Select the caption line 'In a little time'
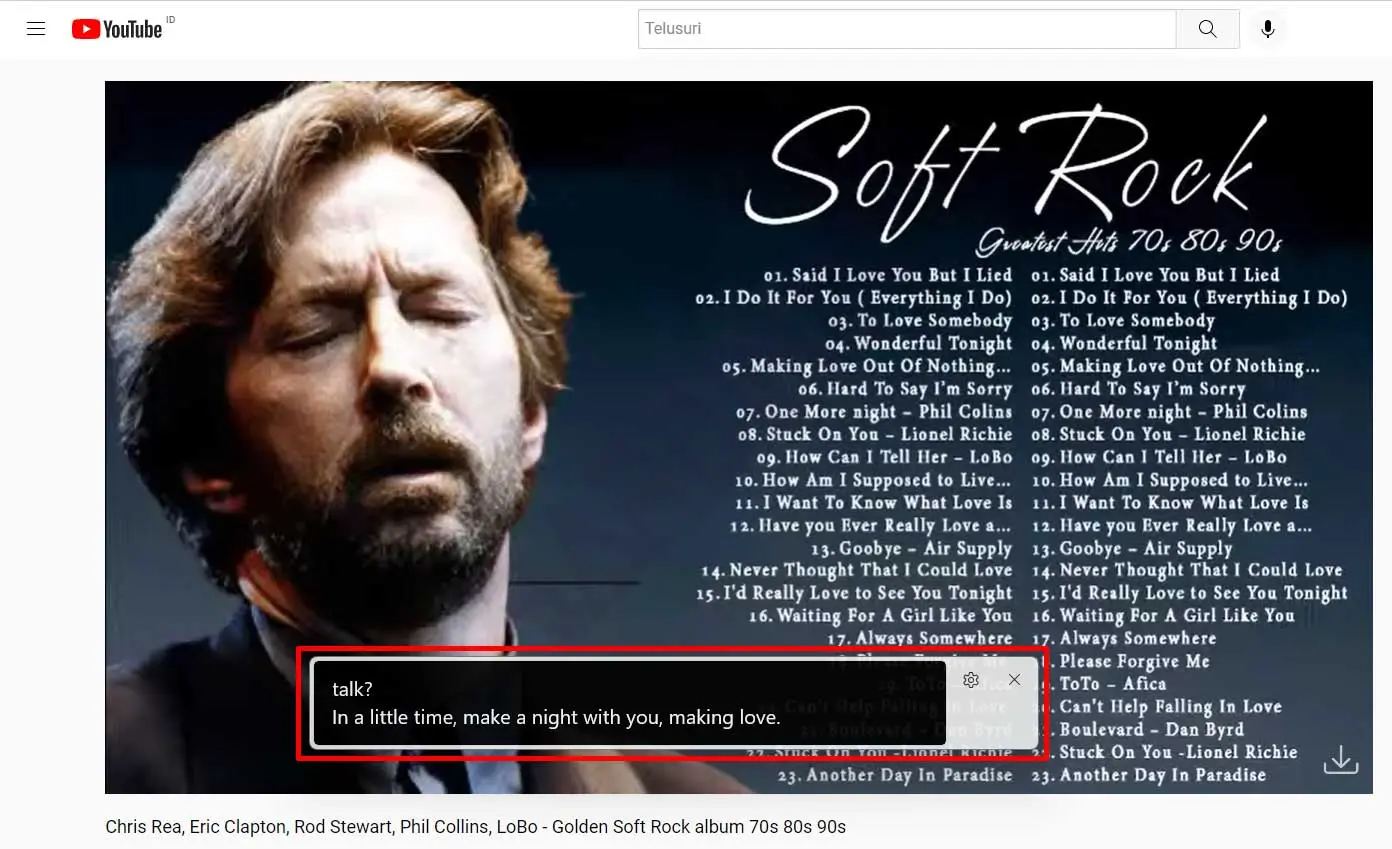 pos(556,718)
